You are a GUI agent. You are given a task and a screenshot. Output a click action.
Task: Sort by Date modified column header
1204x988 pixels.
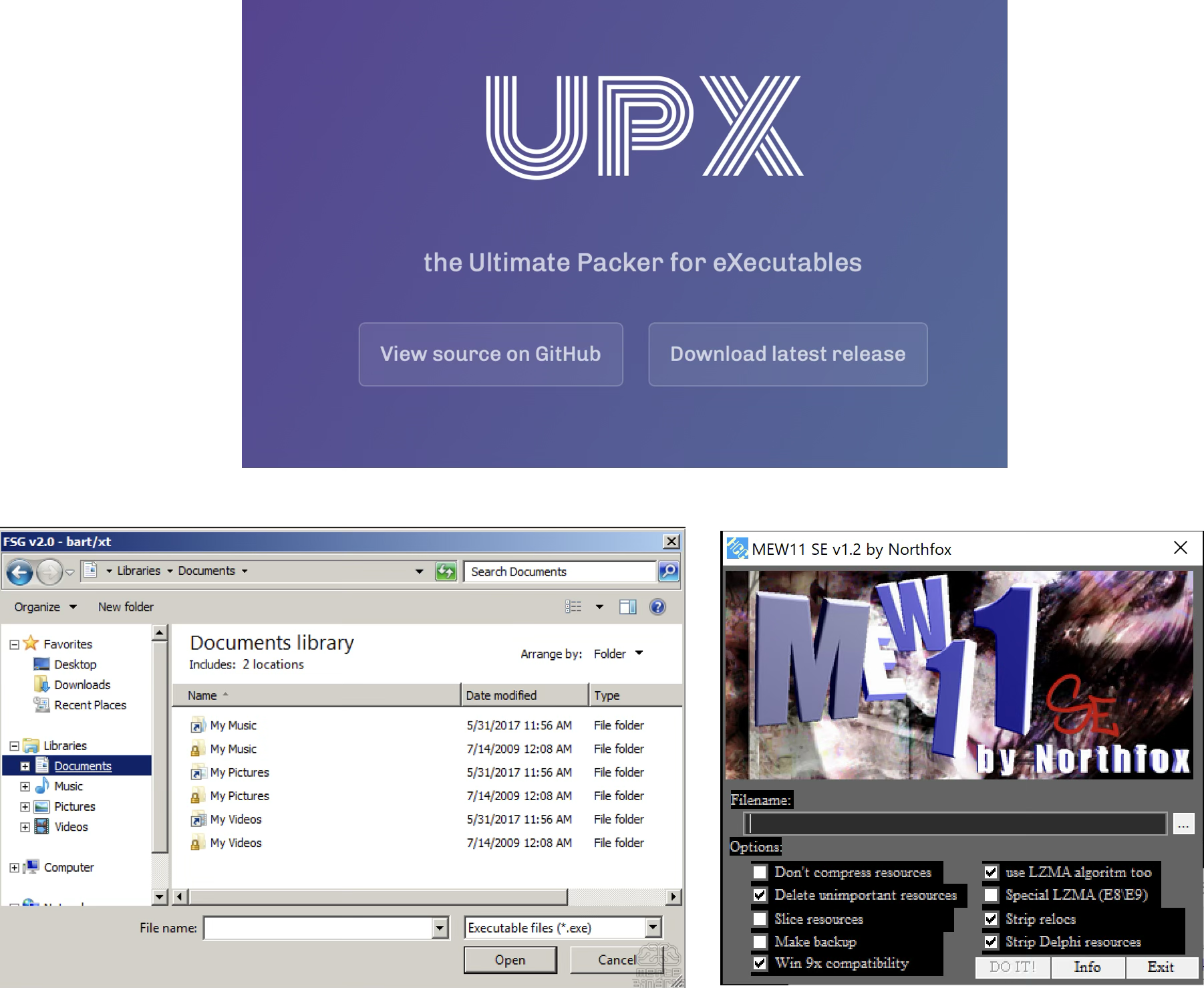tap(525, 695)
